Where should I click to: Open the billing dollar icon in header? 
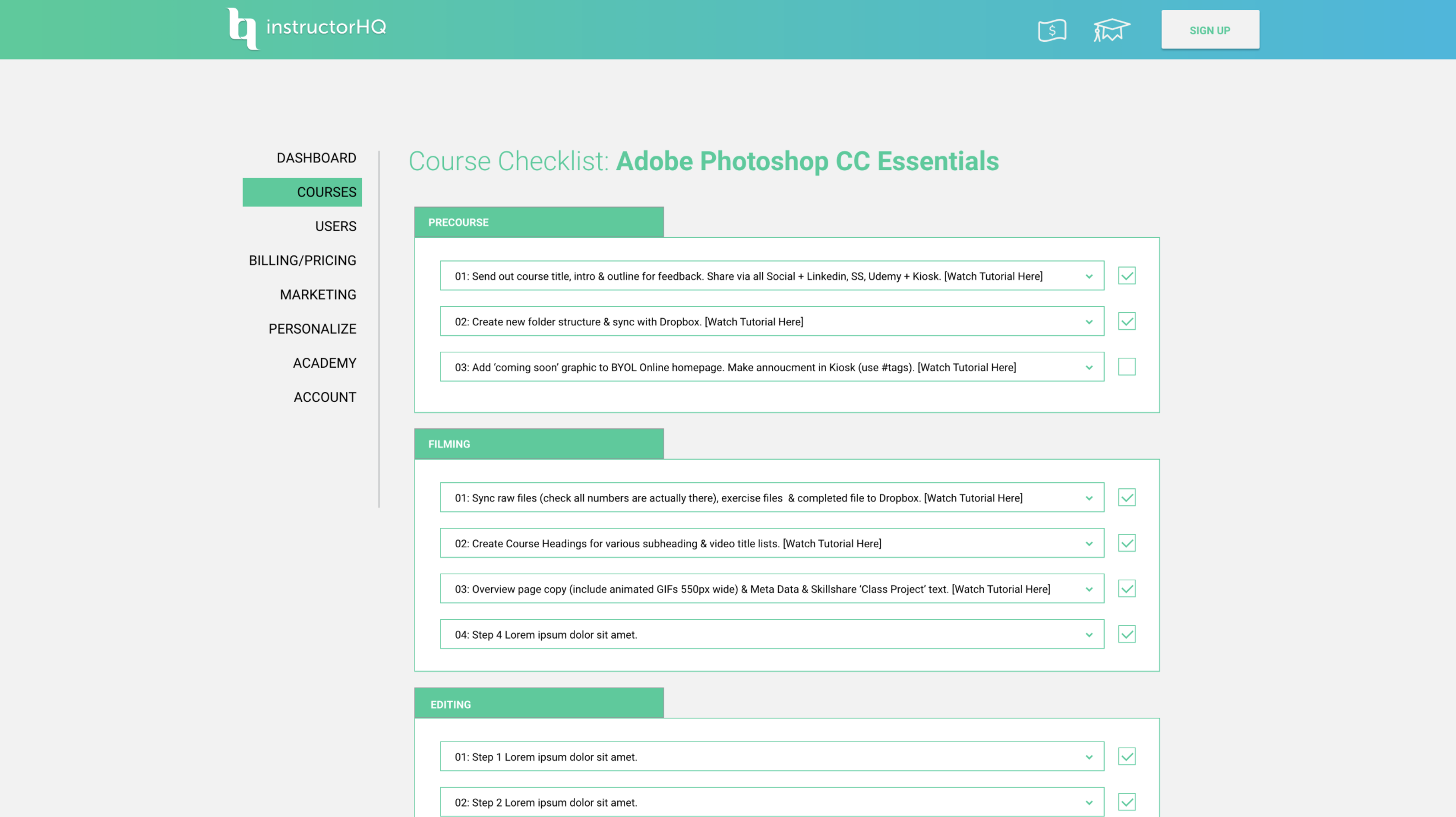(1052, 30)
